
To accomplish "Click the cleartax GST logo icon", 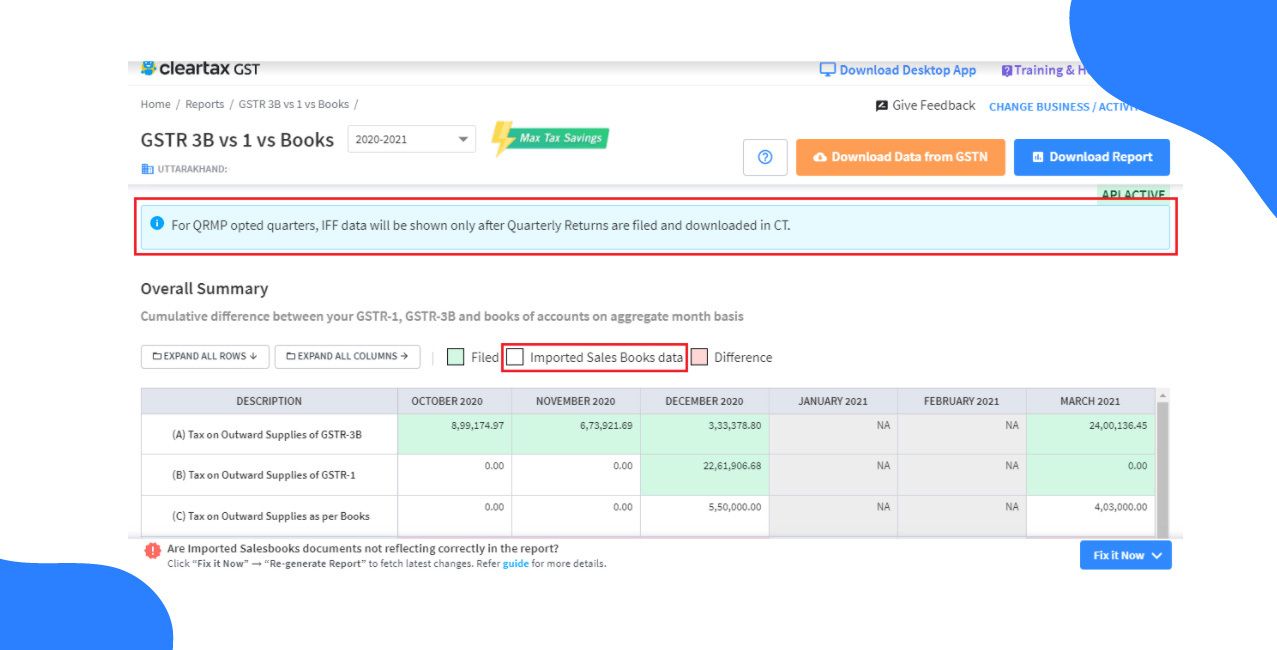I will coord(150,67).
